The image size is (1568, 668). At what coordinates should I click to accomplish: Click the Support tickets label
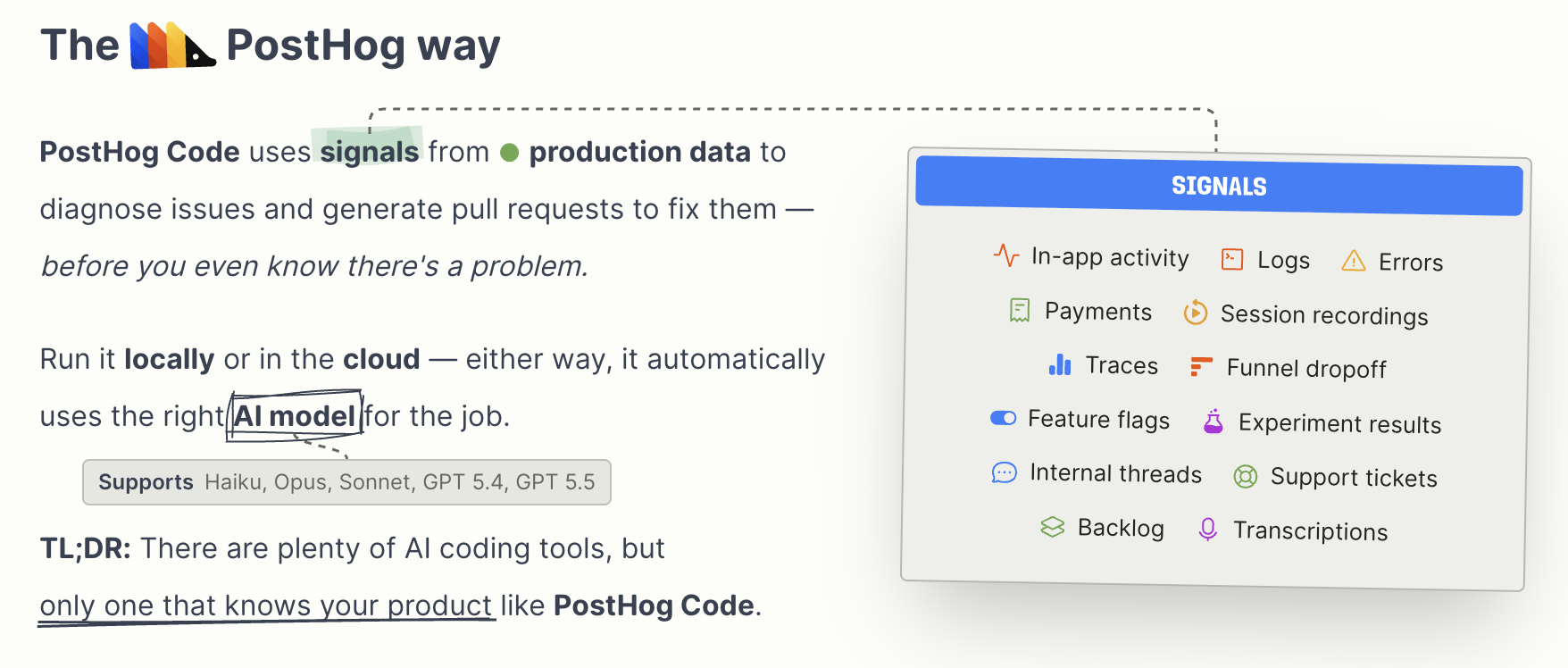pyautogui.click(x=1354, y=478)
